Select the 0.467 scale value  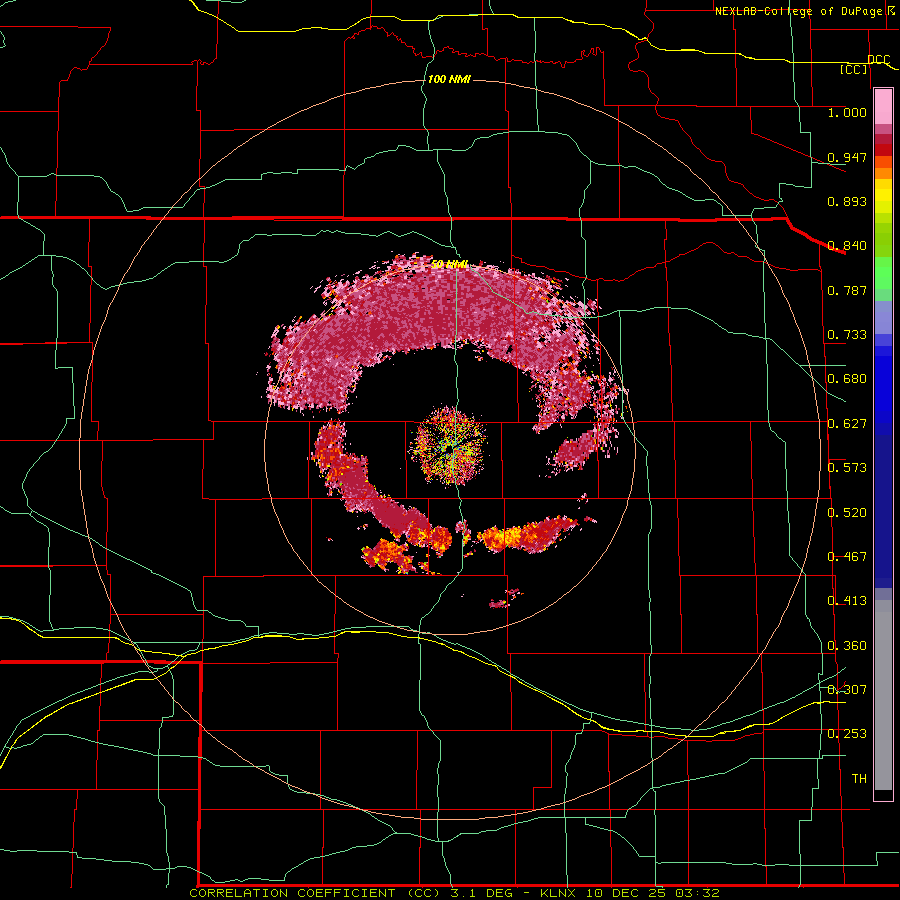click(x=847, y=557)
